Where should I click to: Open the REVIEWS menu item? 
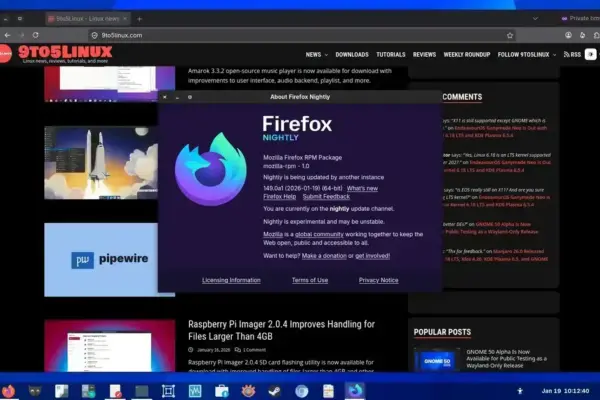(424, 55)
